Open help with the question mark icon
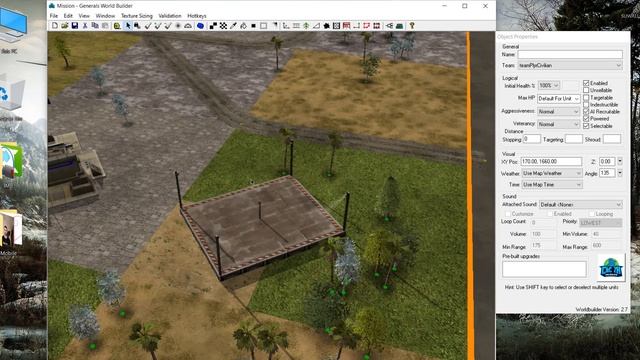Viewport: 640px width, 360px height. (x=412, y=26)
